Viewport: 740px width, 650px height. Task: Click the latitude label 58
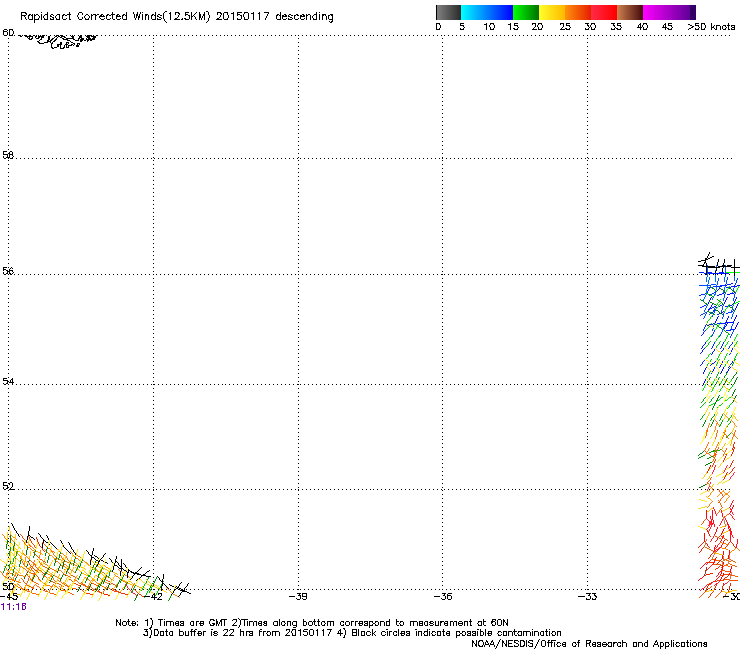coord(8,155)
